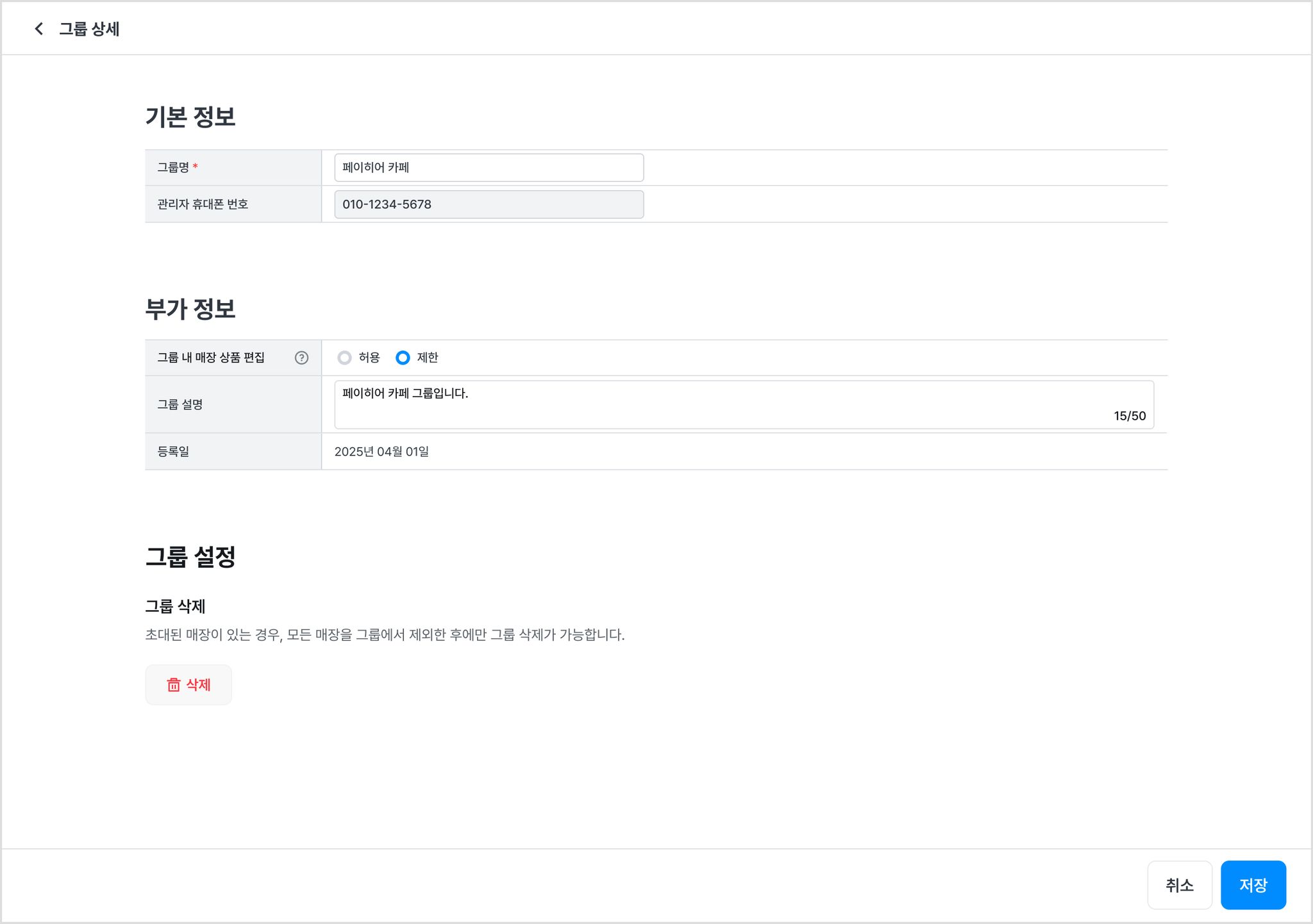The image size is (1313, 924).
Task: Click the 등록일 row label
Action: tap(173, 452)
